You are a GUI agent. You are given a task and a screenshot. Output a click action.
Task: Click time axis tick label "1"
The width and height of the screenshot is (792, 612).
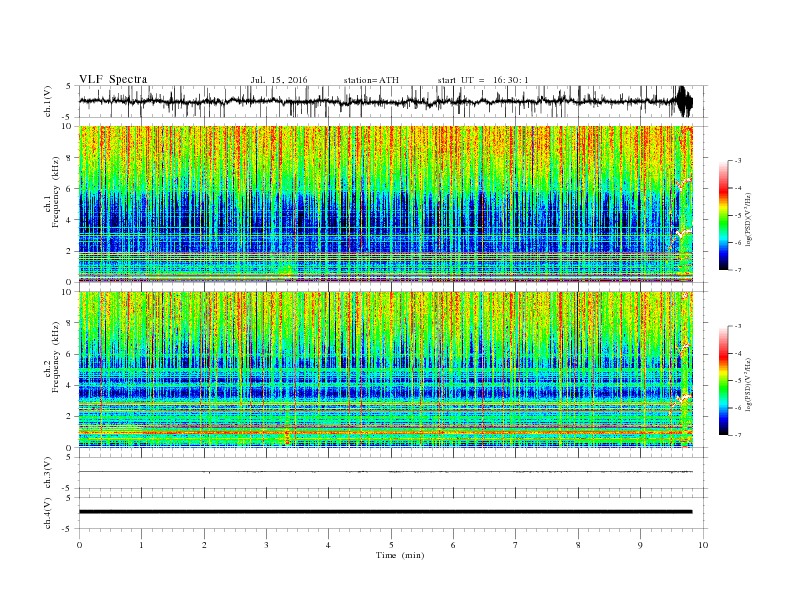pyautogui.click(x=141, y=545)
